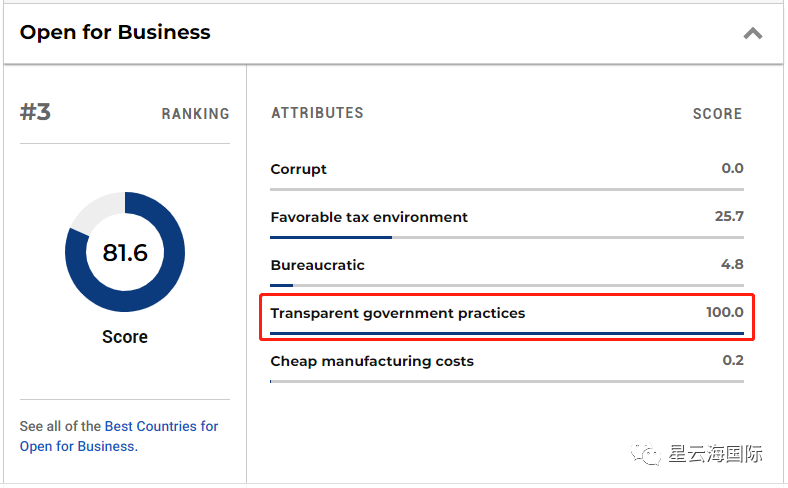The height and width of the screenshot is (488, 788).
Task: Click the SCORE column header
Action: 717,114
